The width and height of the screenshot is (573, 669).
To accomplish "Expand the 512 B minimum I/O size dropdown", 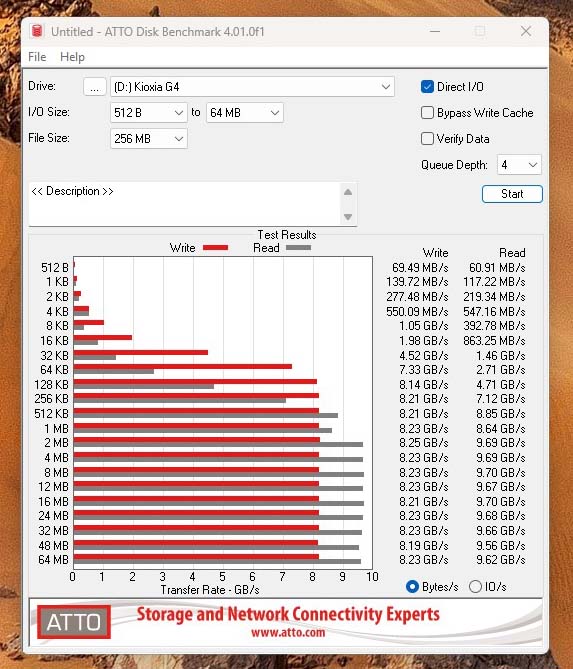I will pyautogui.click(x=148, y=113).
